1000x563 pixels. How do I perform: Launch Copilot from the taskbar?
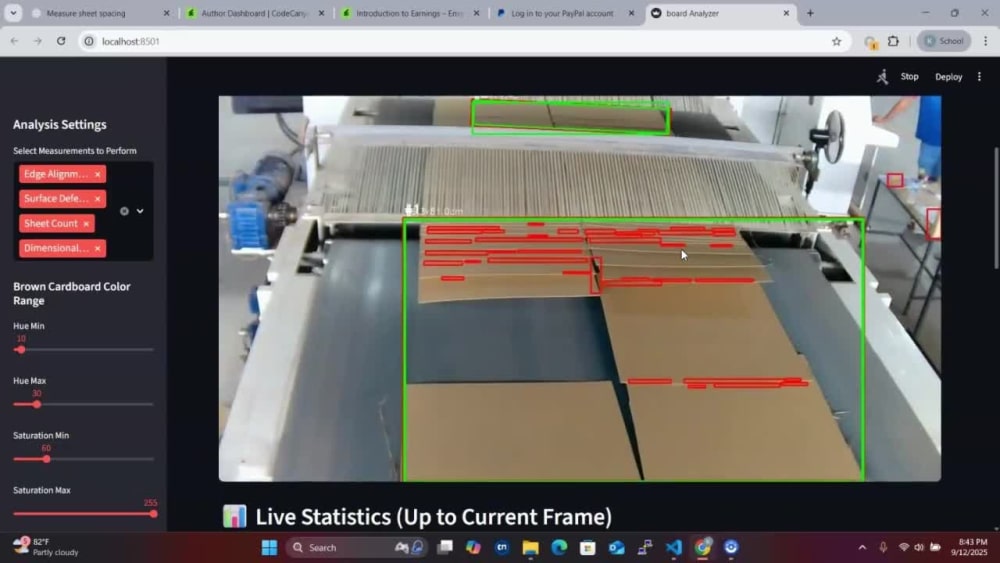473,547
